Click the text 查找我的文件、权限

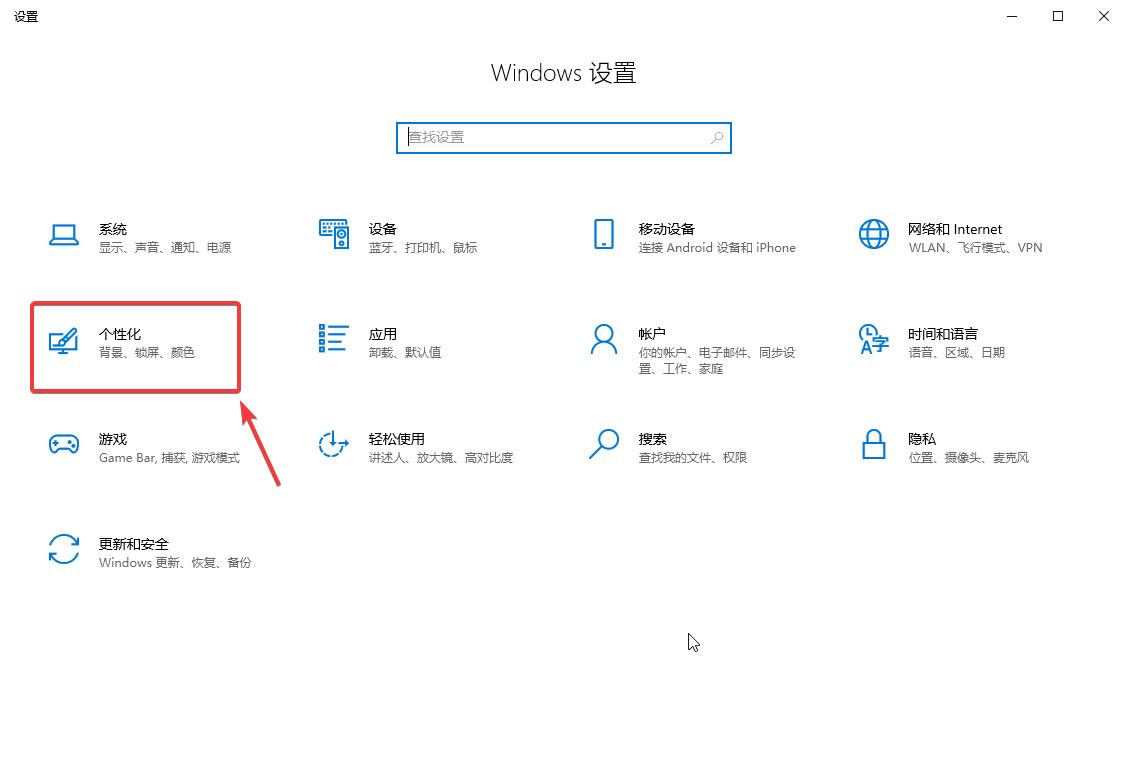[x=693, y=458]
